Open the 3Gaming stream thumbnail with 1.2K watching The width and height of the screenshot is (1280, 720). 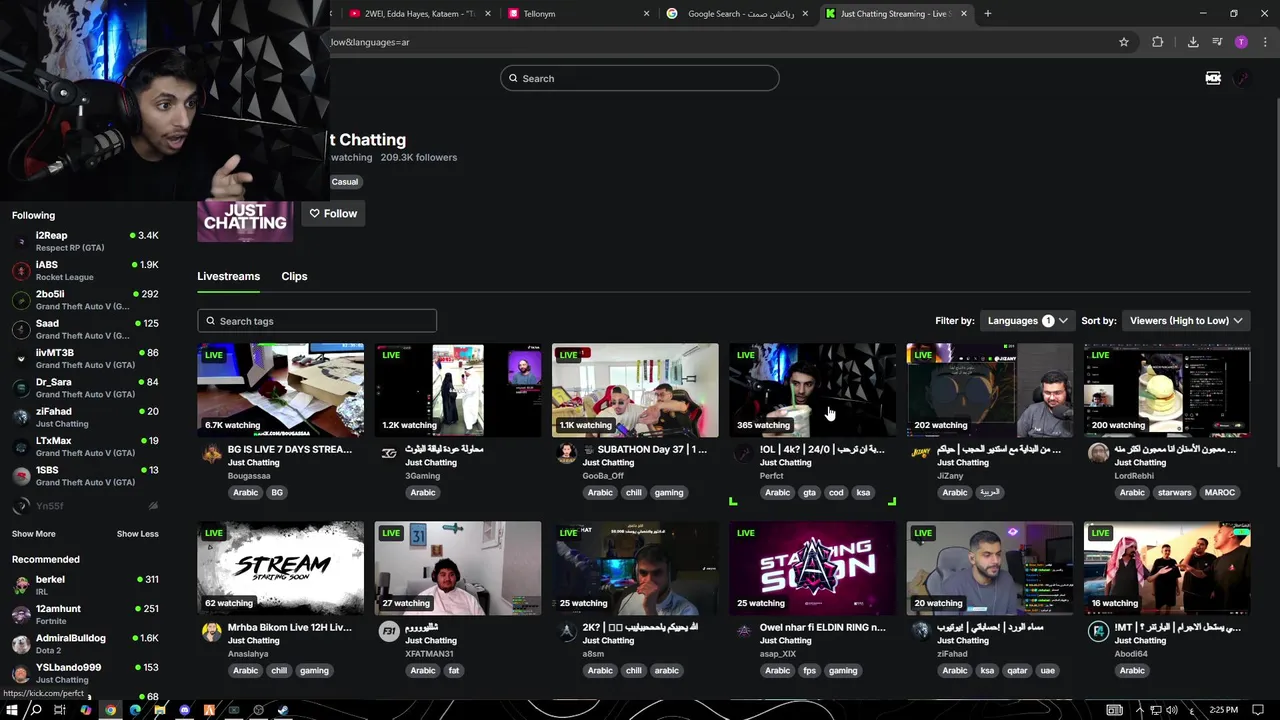458,390
